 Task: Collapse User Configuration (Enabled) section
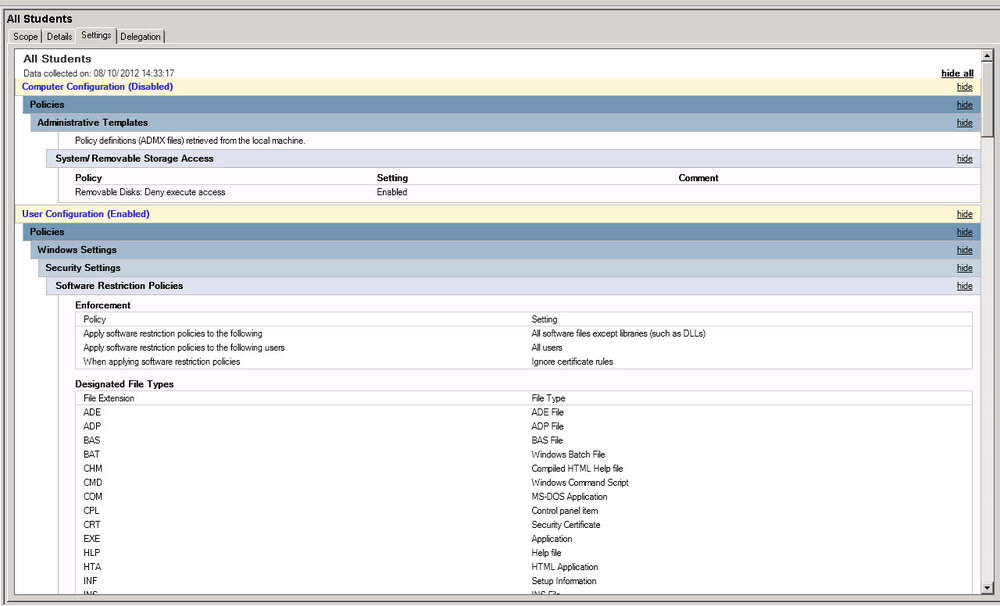pos(964,214)
